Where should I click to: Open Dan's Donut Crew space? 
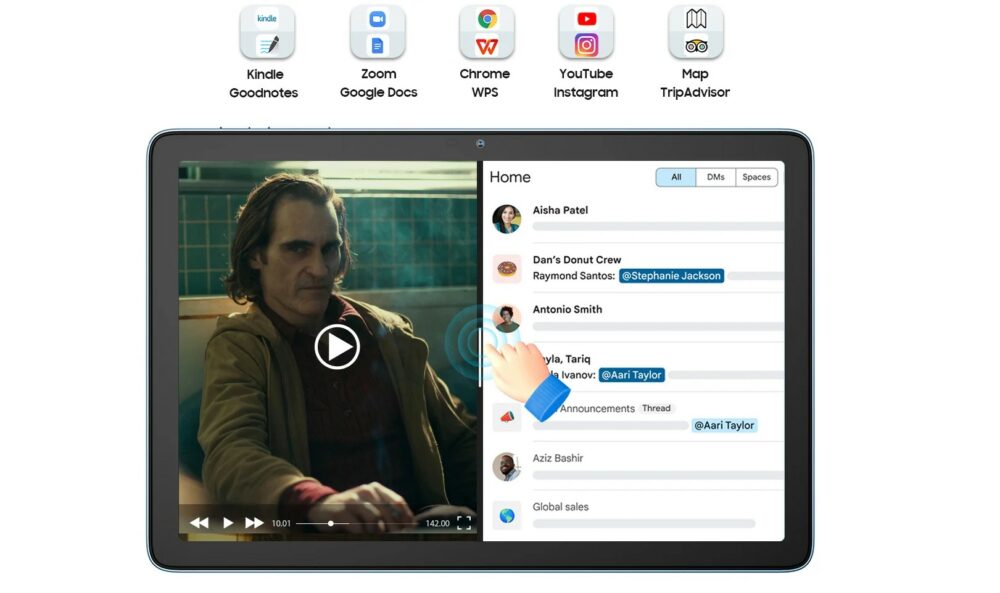pyautogui.click(x=638, y=268)
